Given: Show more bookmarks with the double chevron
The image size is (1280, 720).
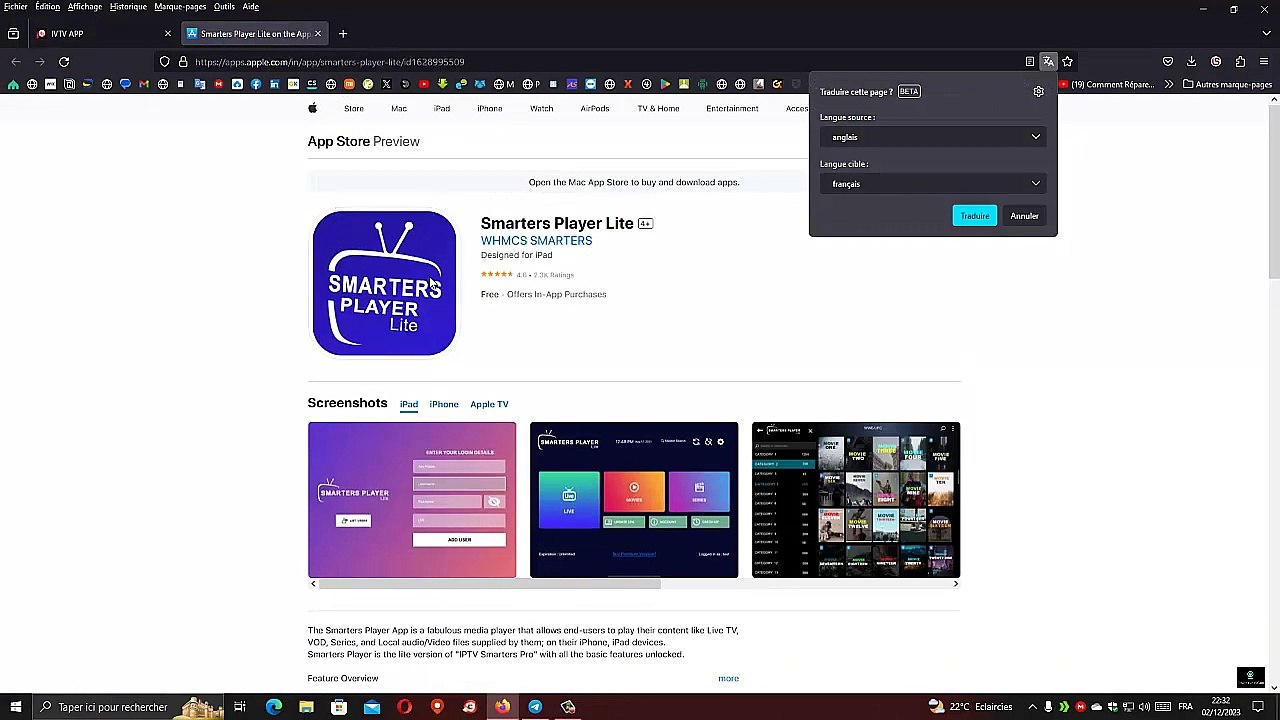Looking at the screenshot, I should (x=1168, y=85).
